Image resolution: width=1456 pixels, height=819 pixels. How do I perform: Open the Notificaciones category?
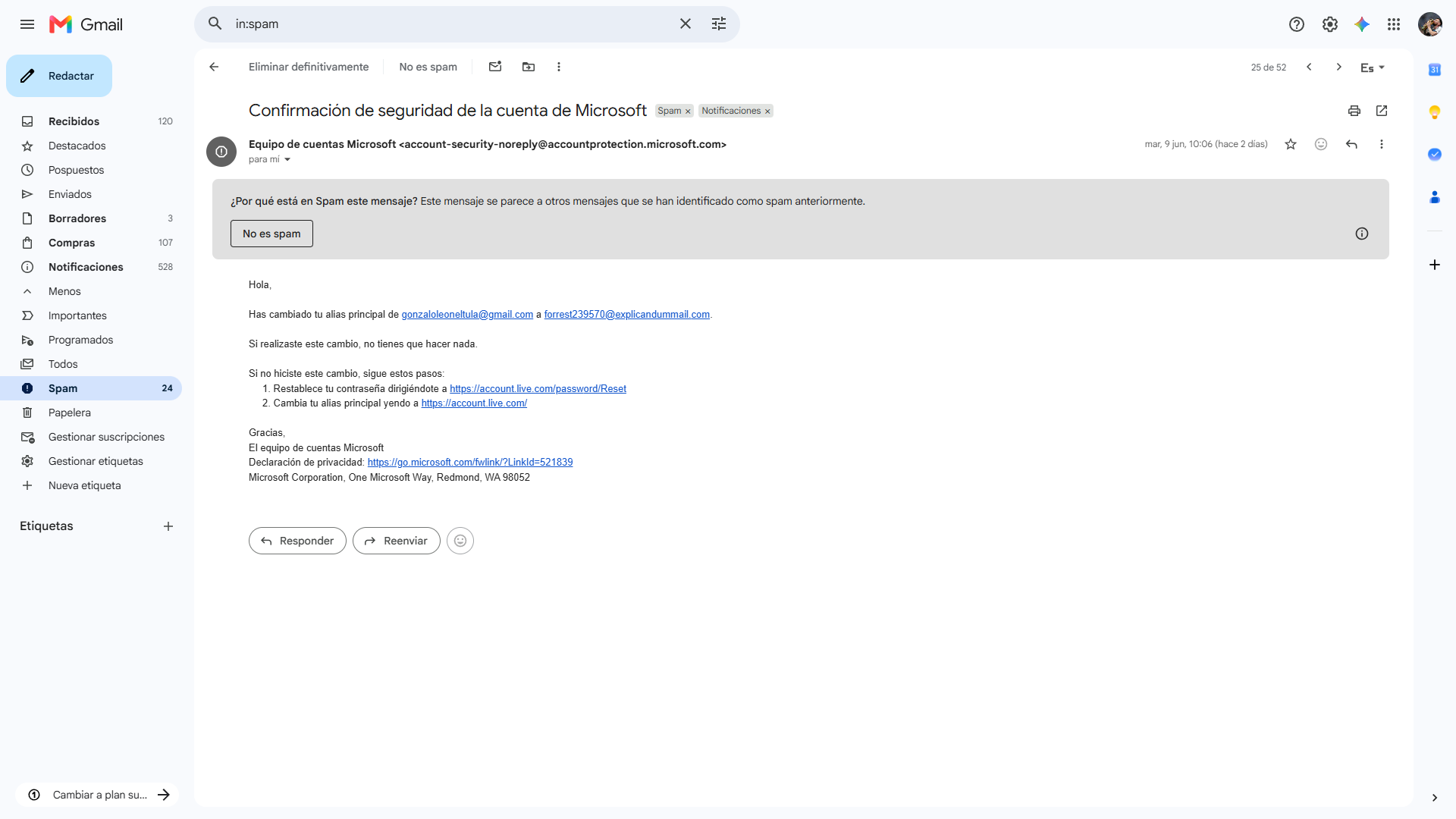[x=91, y=267]
